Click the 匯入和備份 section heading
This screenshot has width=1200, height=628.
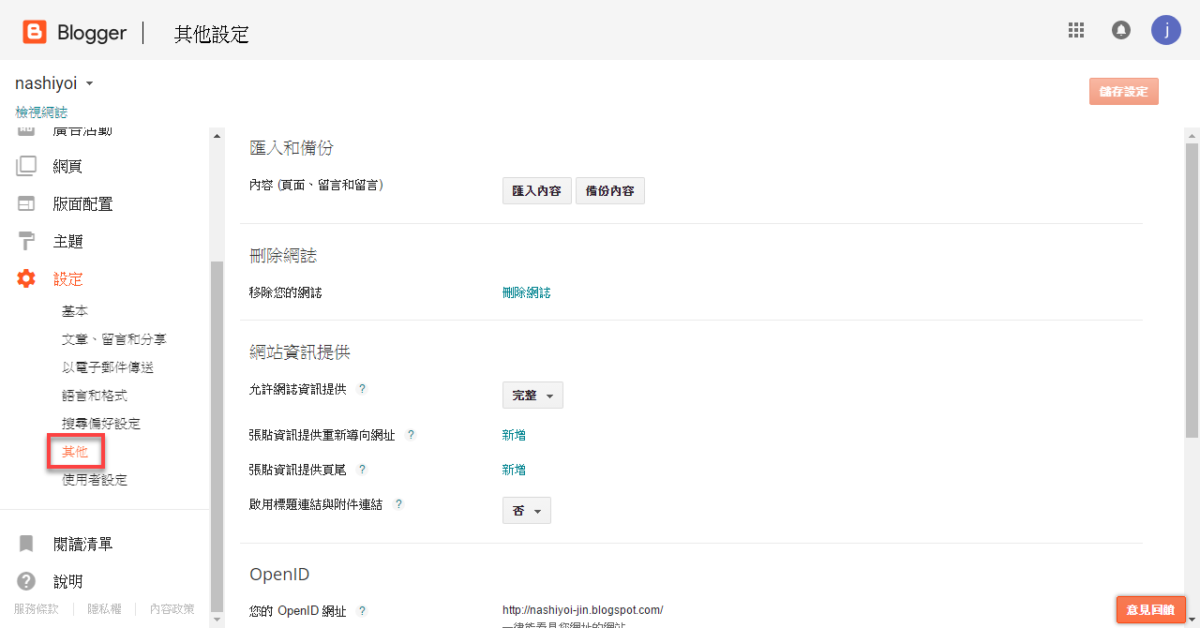291,148
